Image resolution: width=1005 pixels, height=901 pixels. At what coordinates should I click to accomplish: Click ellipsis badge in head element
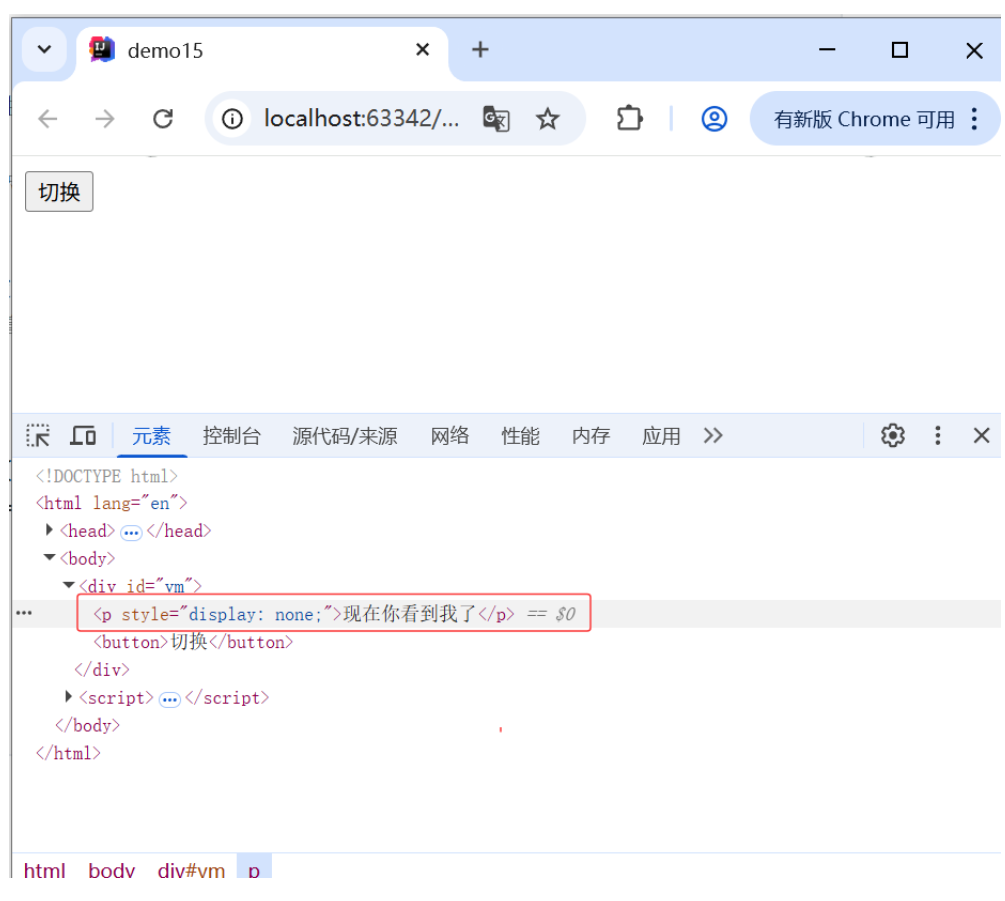(x=131, y=533)
